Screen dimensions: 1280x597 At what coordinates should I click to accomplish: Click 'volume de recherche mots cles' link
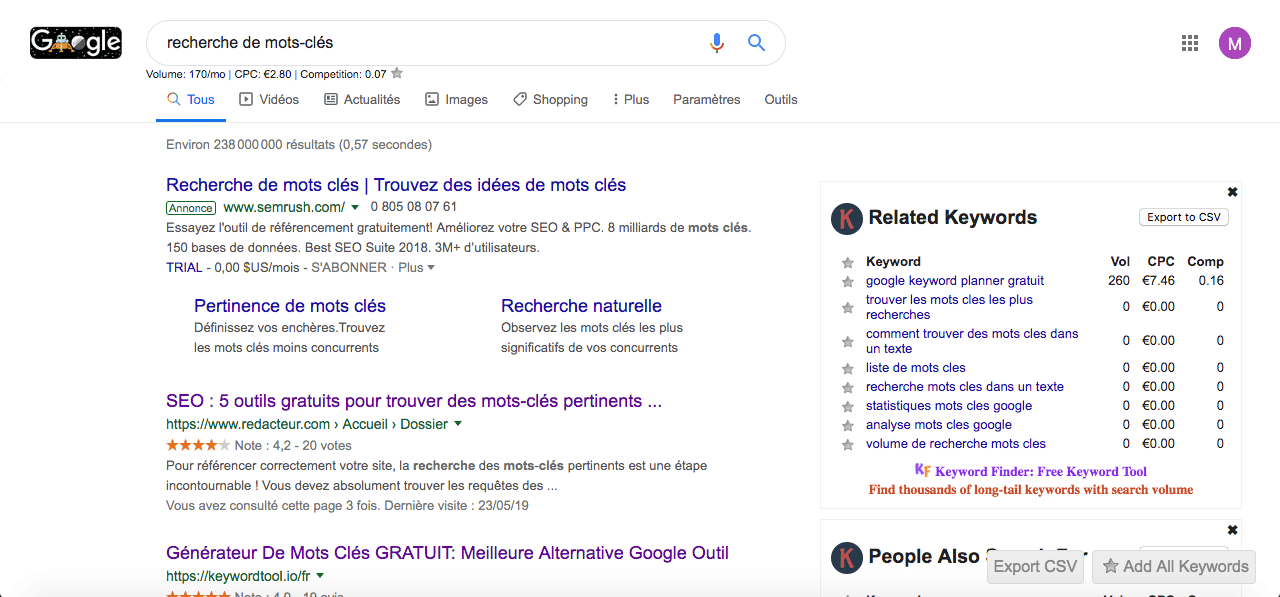tap(956, 444)
